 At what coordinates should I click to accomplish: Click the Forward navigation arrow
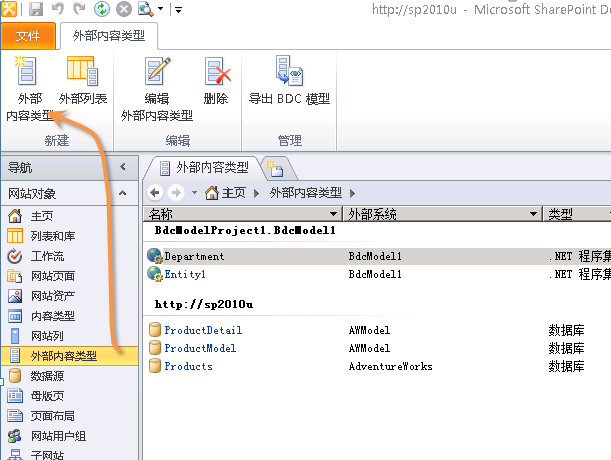coord(176,193)
